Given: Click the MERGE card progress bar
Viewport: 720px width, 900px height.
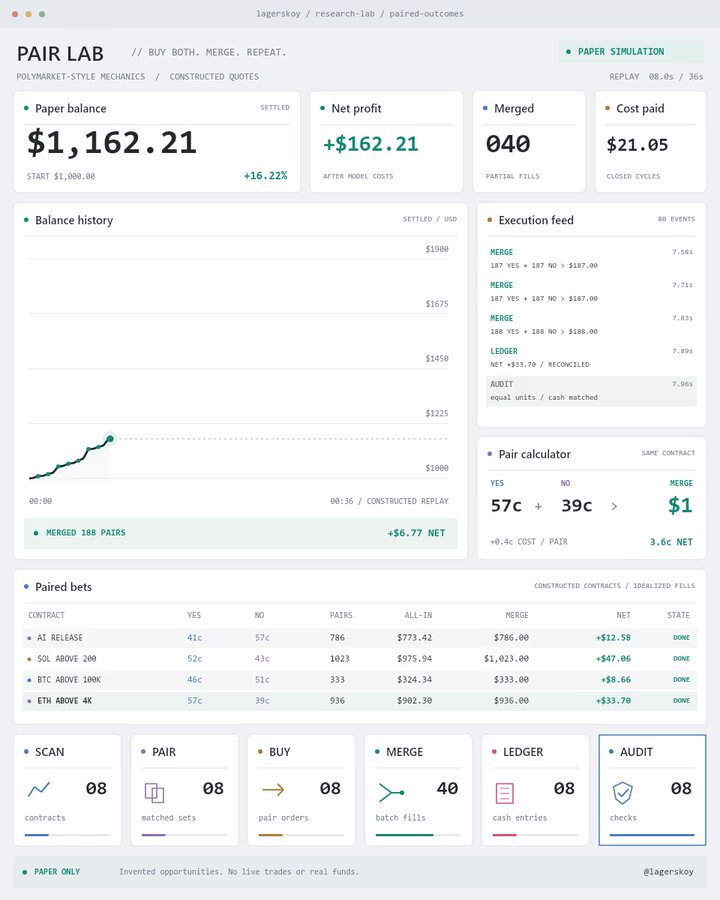Looking at the screenshot, I should 417,835.
